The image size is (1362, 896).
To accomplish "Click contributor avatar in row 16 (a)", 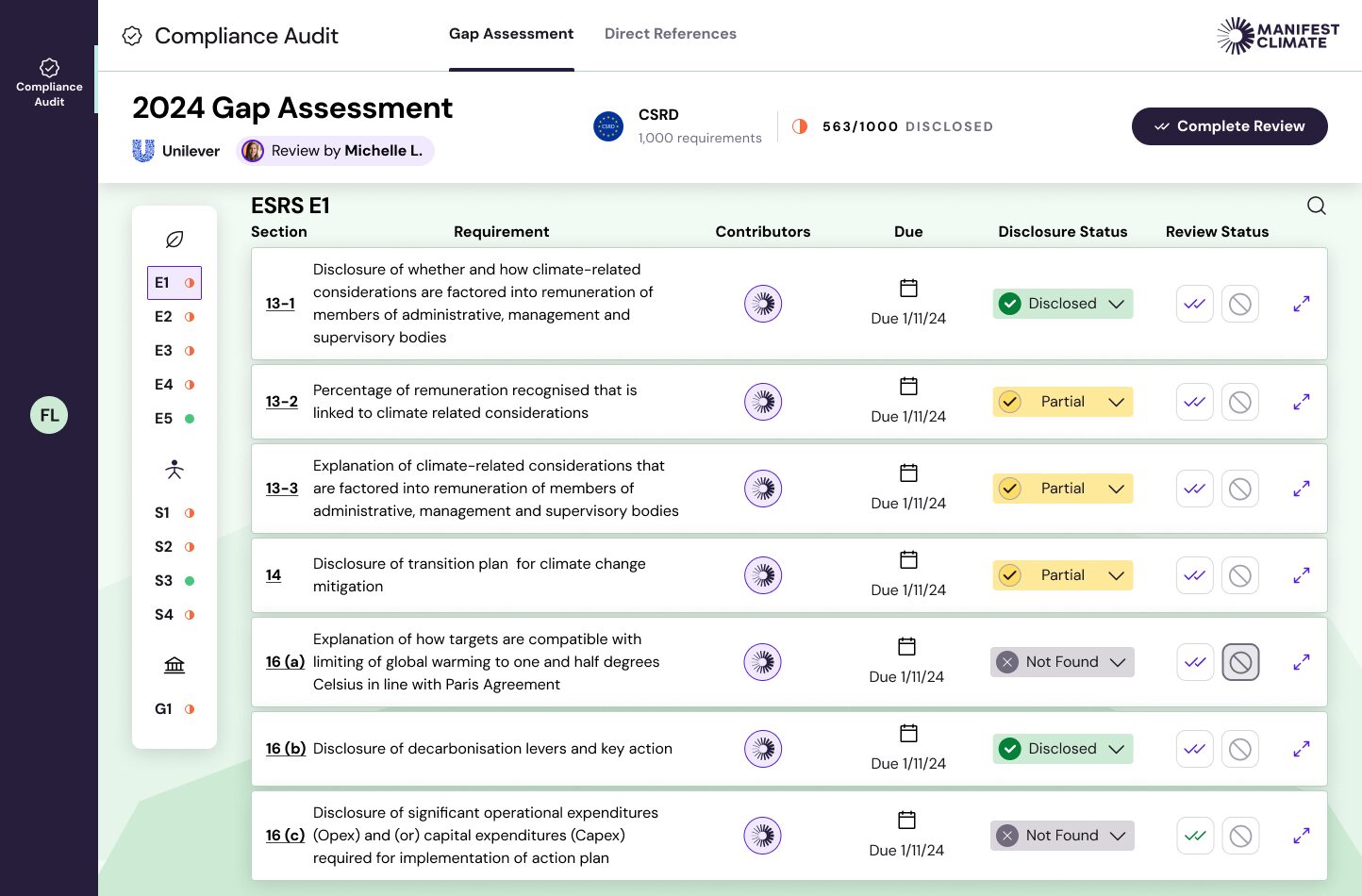I will (x=762, y=662).
